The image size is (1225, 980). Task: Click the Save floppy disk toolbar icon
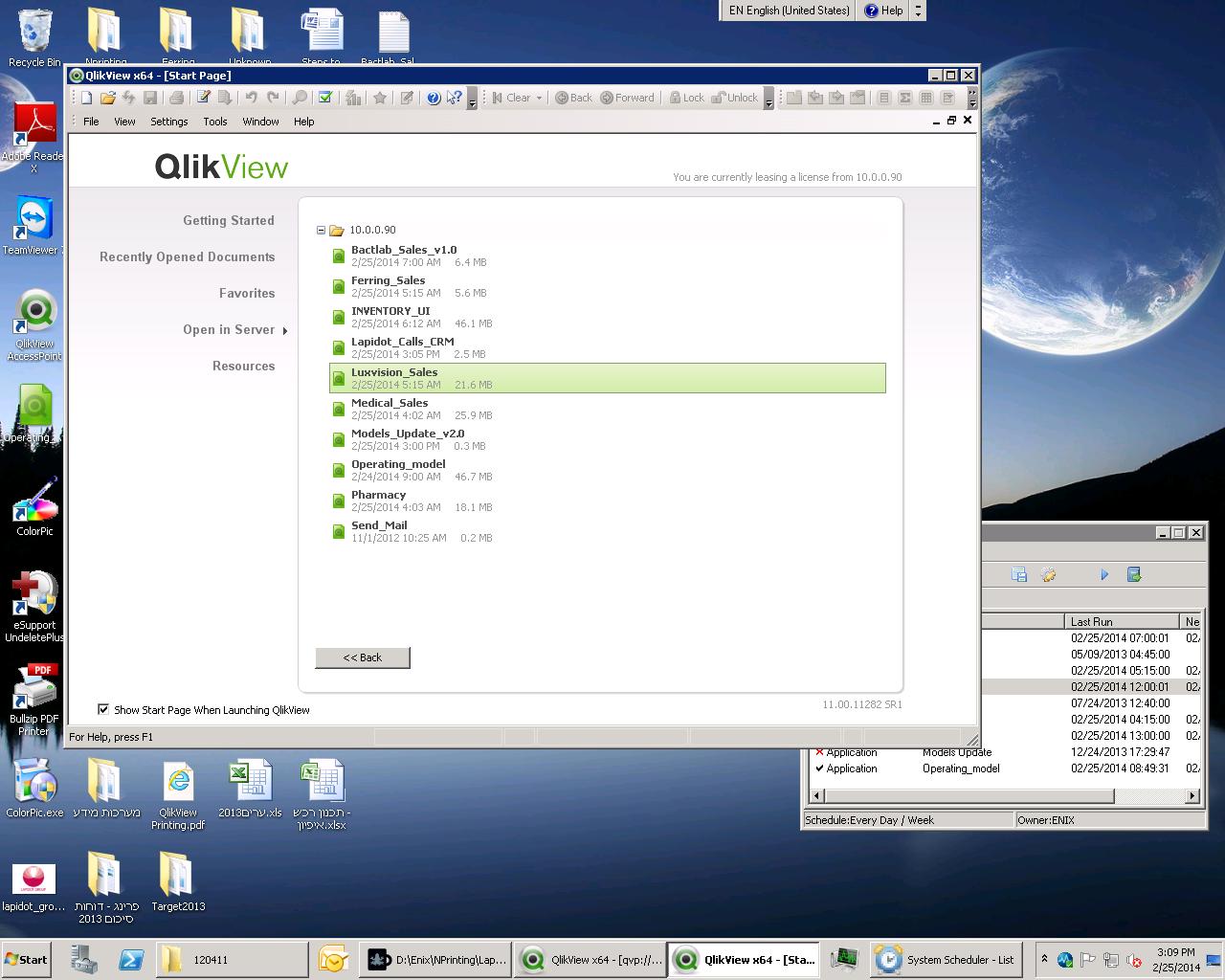150,98
